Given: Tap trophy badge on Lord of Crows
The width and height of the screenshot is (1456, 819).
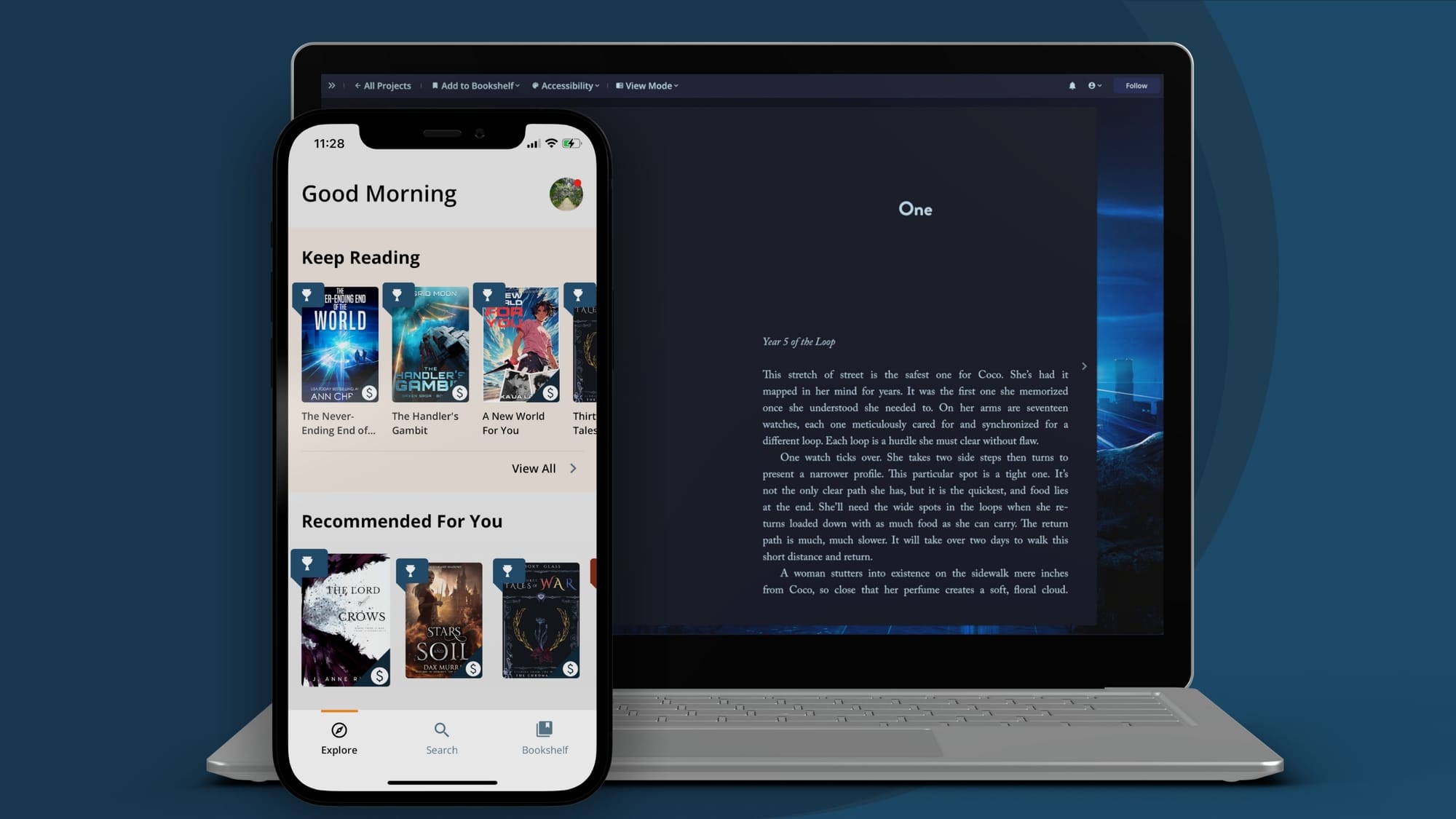Looking at the screenshot, I should 307,563.
